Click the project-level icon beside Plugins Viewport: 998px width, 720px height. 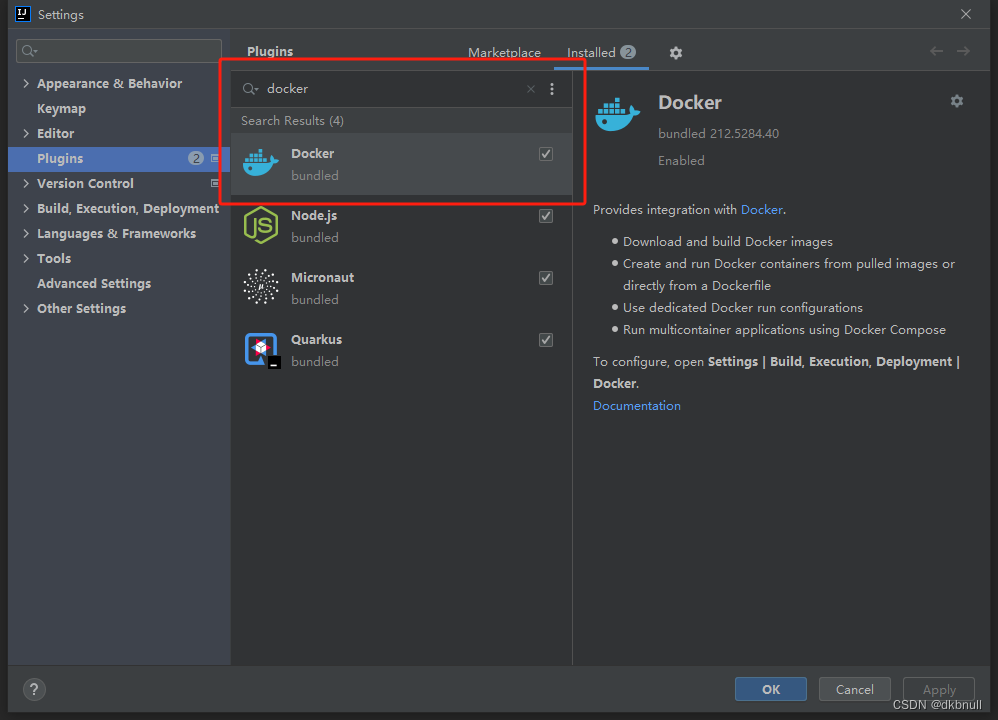coord(214,159)
